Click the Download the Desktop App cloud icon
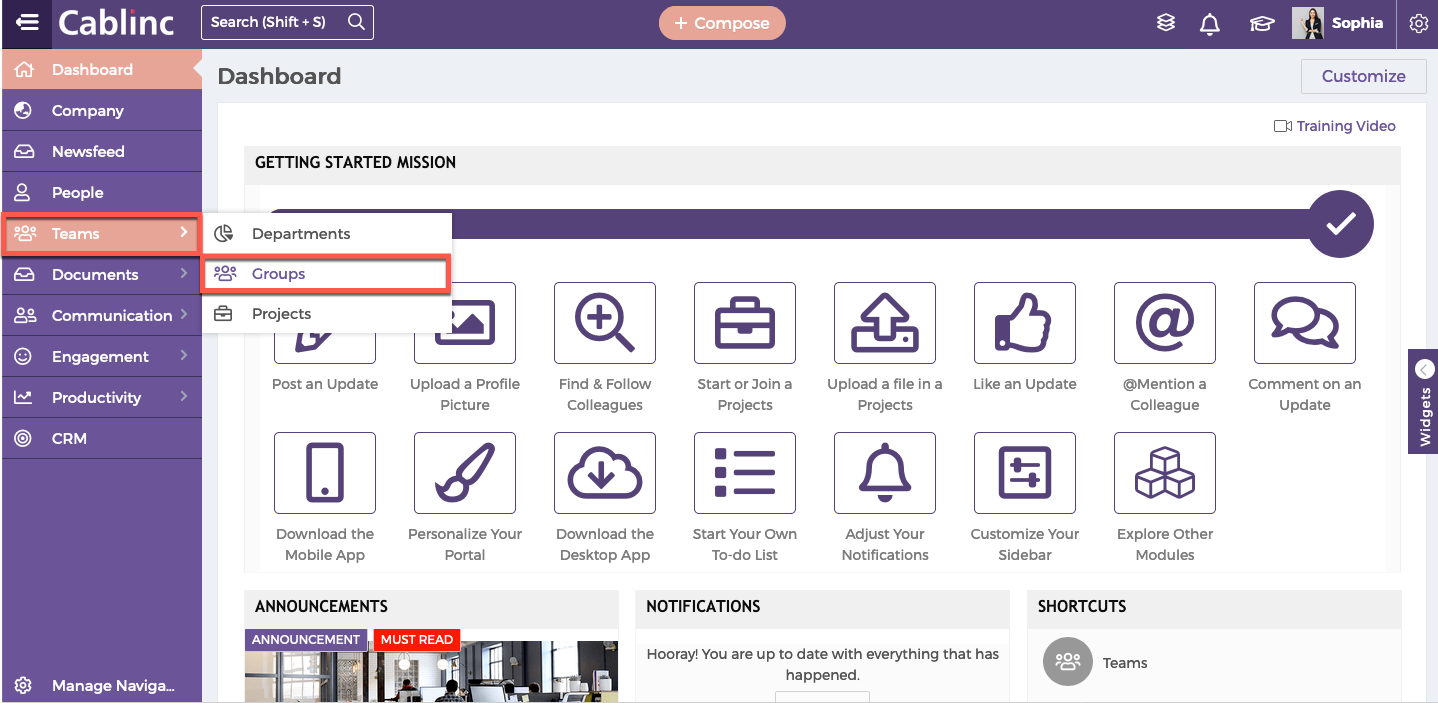The width and height of the screenshot is (1438, 703). (605, 473)
